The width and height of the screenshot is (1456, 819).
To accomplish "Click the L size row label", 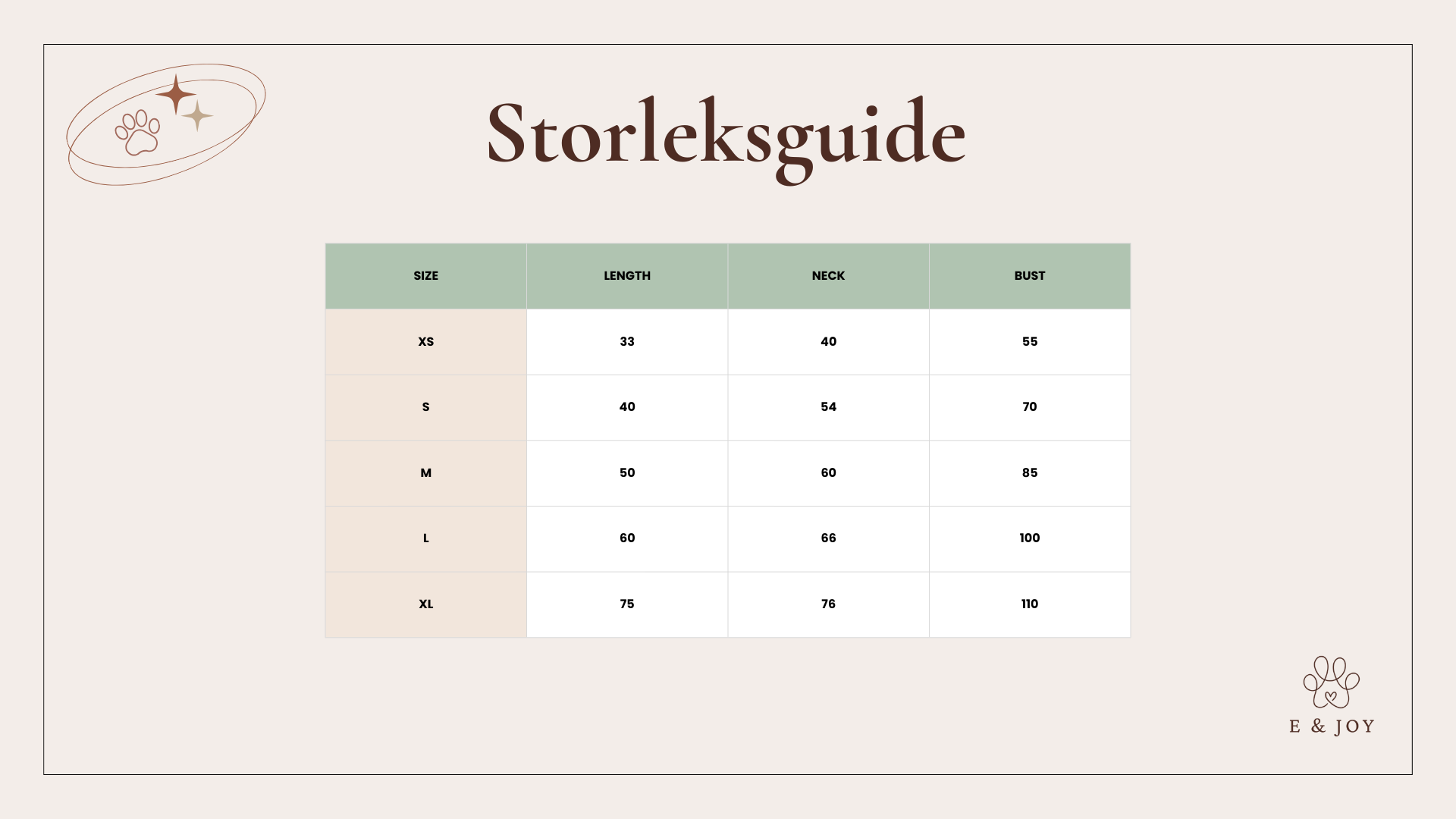I will (425, 538).
